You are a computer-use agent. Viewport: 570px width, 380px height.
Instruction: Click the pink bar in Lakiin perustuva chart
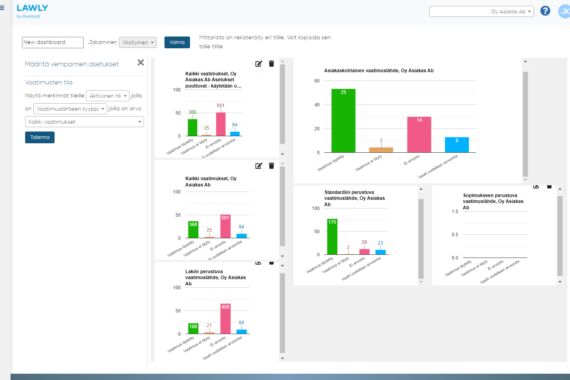(225, 319)
